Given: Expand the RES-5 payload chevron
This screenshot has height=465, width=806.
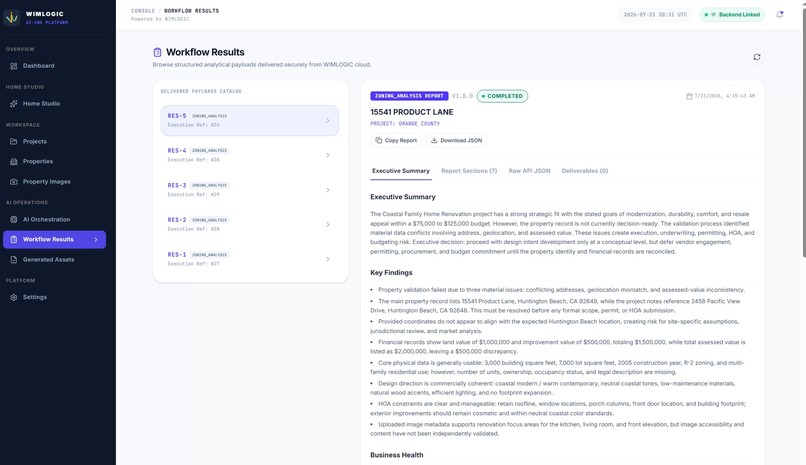Looking at the screenshot, I should point(328,121).
